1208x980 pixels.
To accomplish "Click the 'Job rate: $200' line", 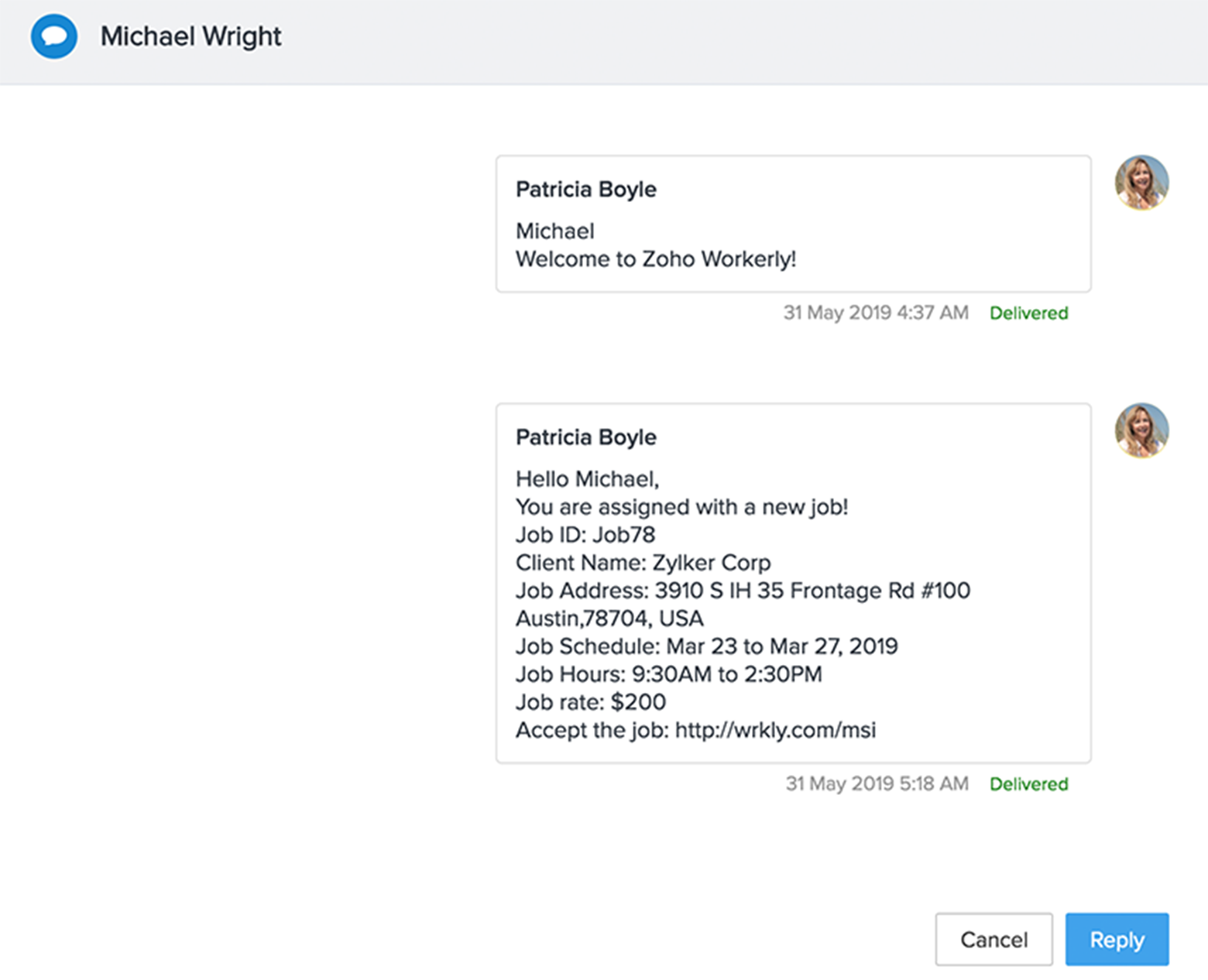I will point(591,702).
